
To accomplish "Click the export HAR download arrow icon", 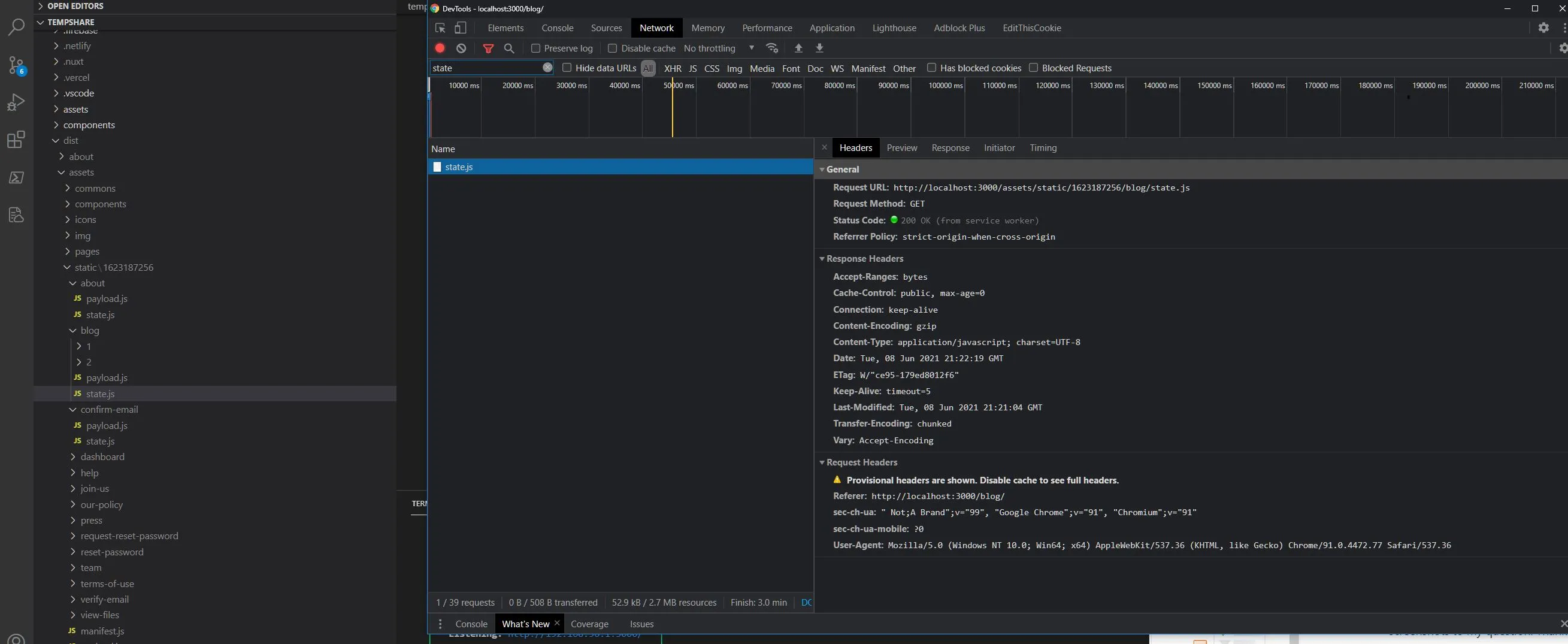I will pos(819,48).
